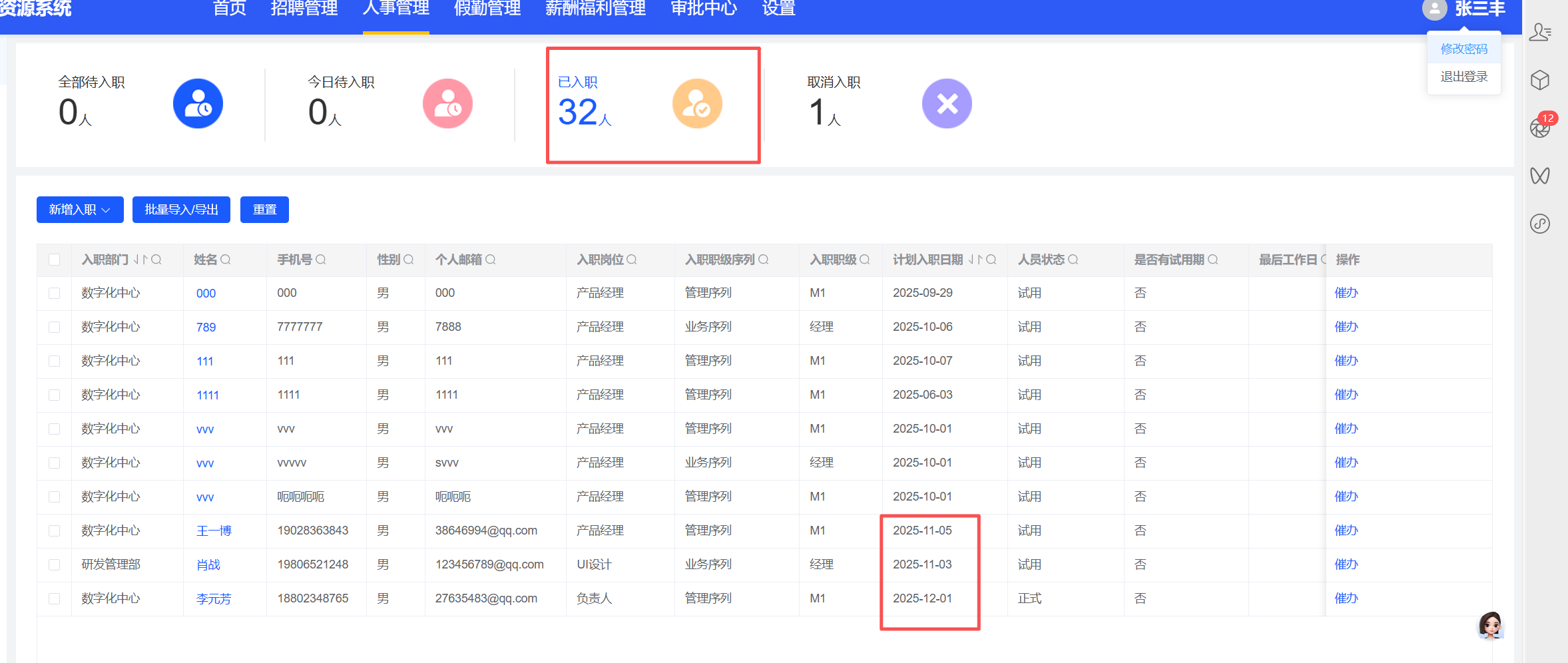Click the search icon next to 姓名
The height and width of the screenshot is (663, 1568).
click(226, 260)
